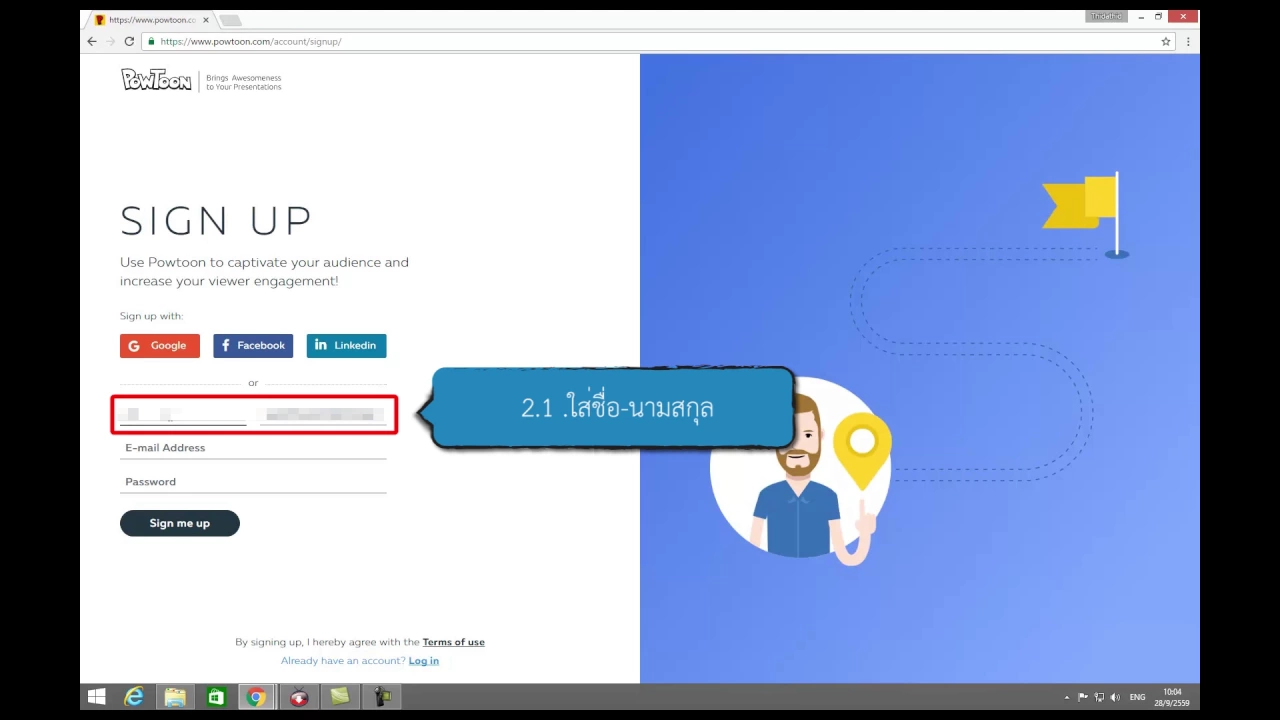Open the green notes taskbar icon

coord(340,697)
